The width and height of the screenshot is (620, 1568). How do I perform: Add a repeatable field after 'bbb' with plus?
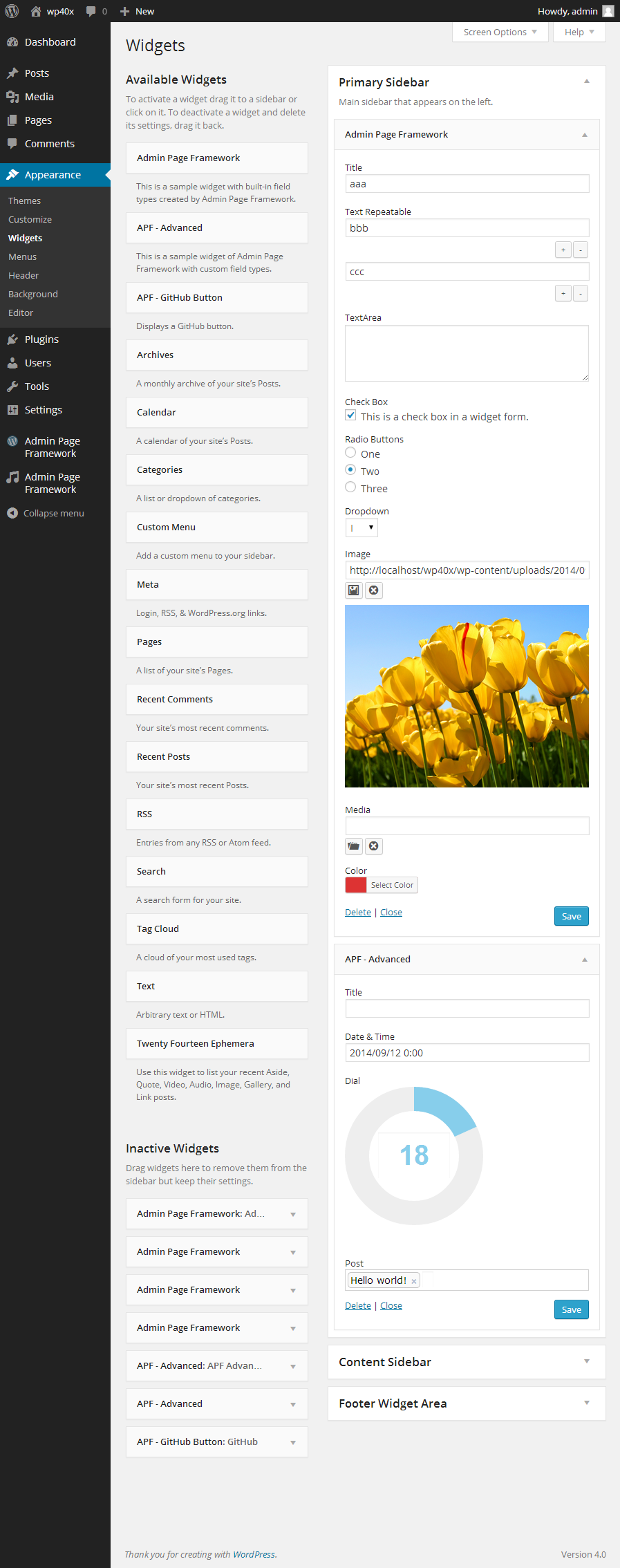[563, 250]
